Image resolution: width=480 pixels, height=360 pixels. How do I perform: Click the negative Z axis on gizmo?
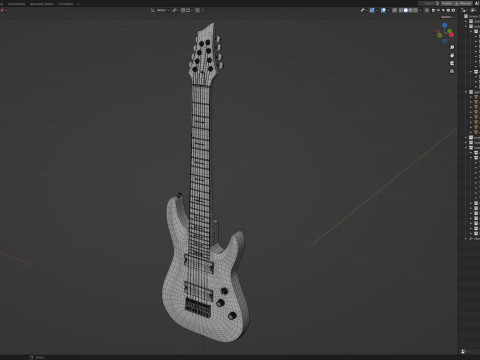tap(445, 41)
